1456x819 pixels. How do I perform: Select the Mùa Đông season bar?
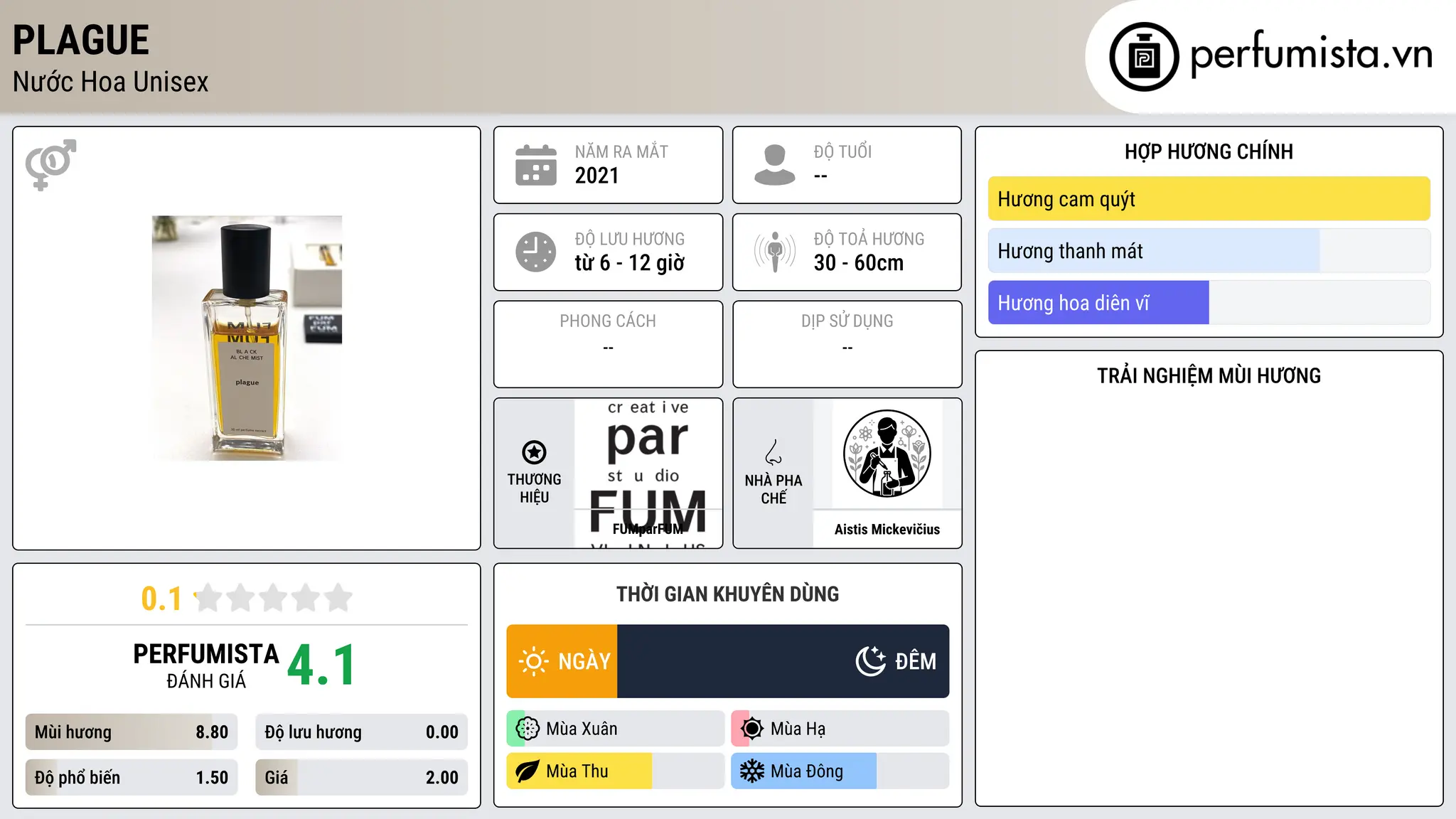[x=840, y=771]
